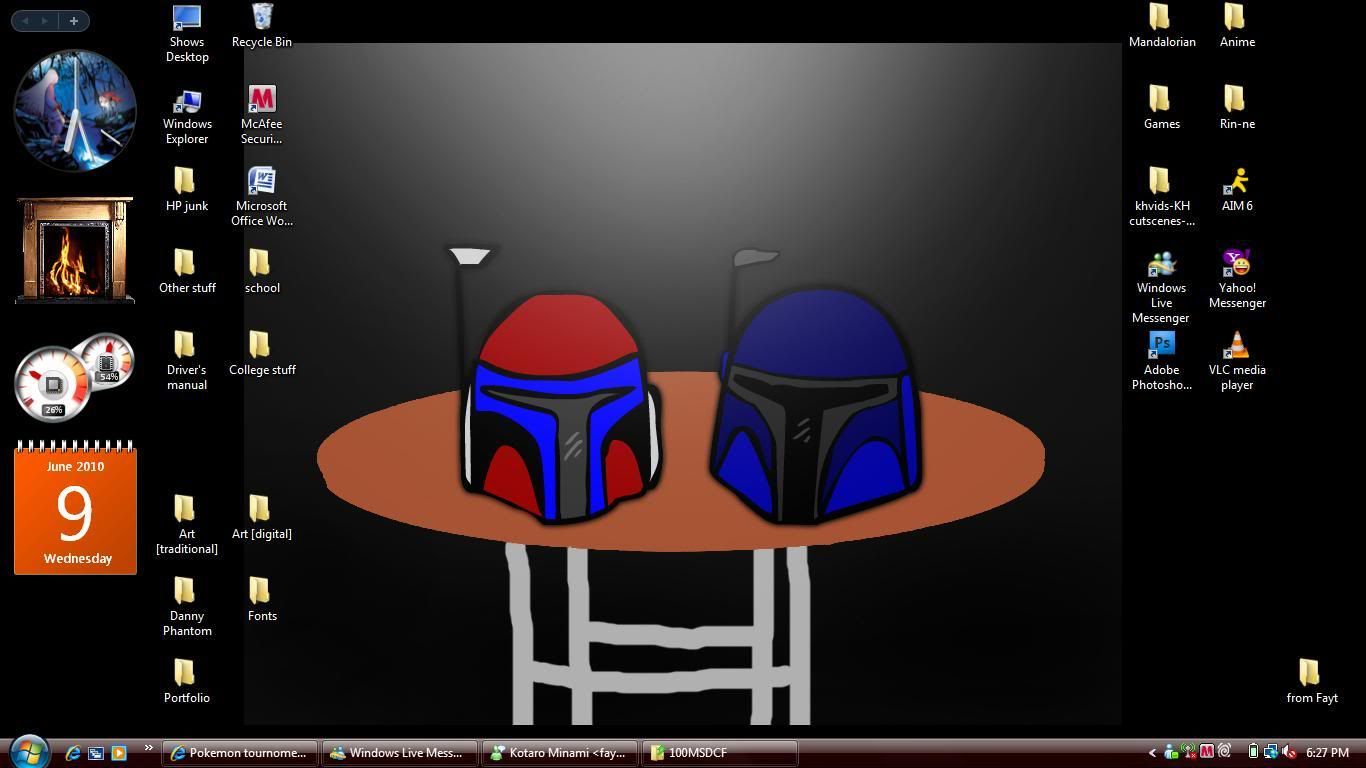The height and width of the screenshot is (768, 1366).
Task: Select the Driver's manual folder
Action: coord(187,362)
